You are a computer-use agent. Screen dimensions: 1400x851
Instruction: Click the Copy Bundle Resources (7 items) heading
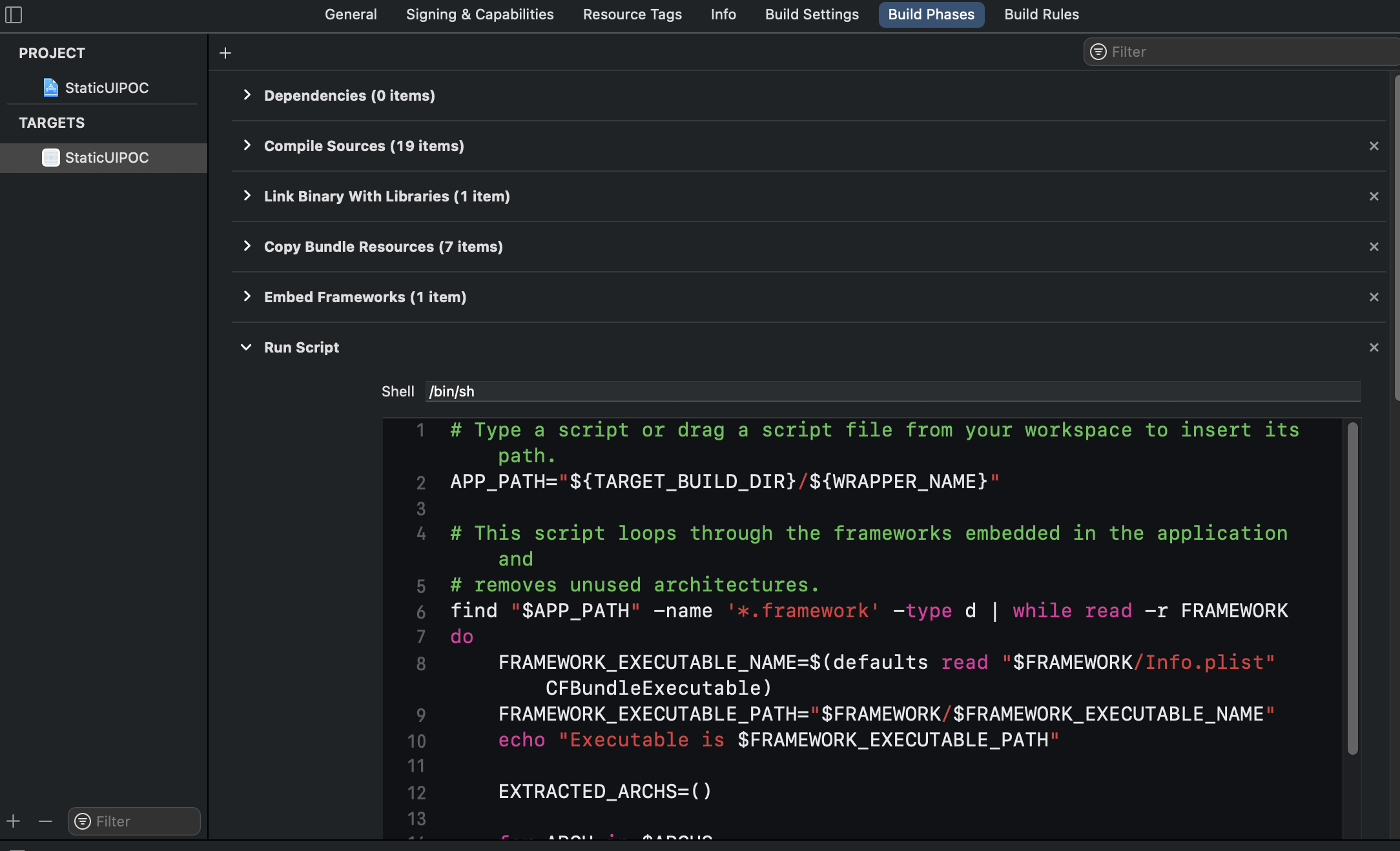point(384,247)
